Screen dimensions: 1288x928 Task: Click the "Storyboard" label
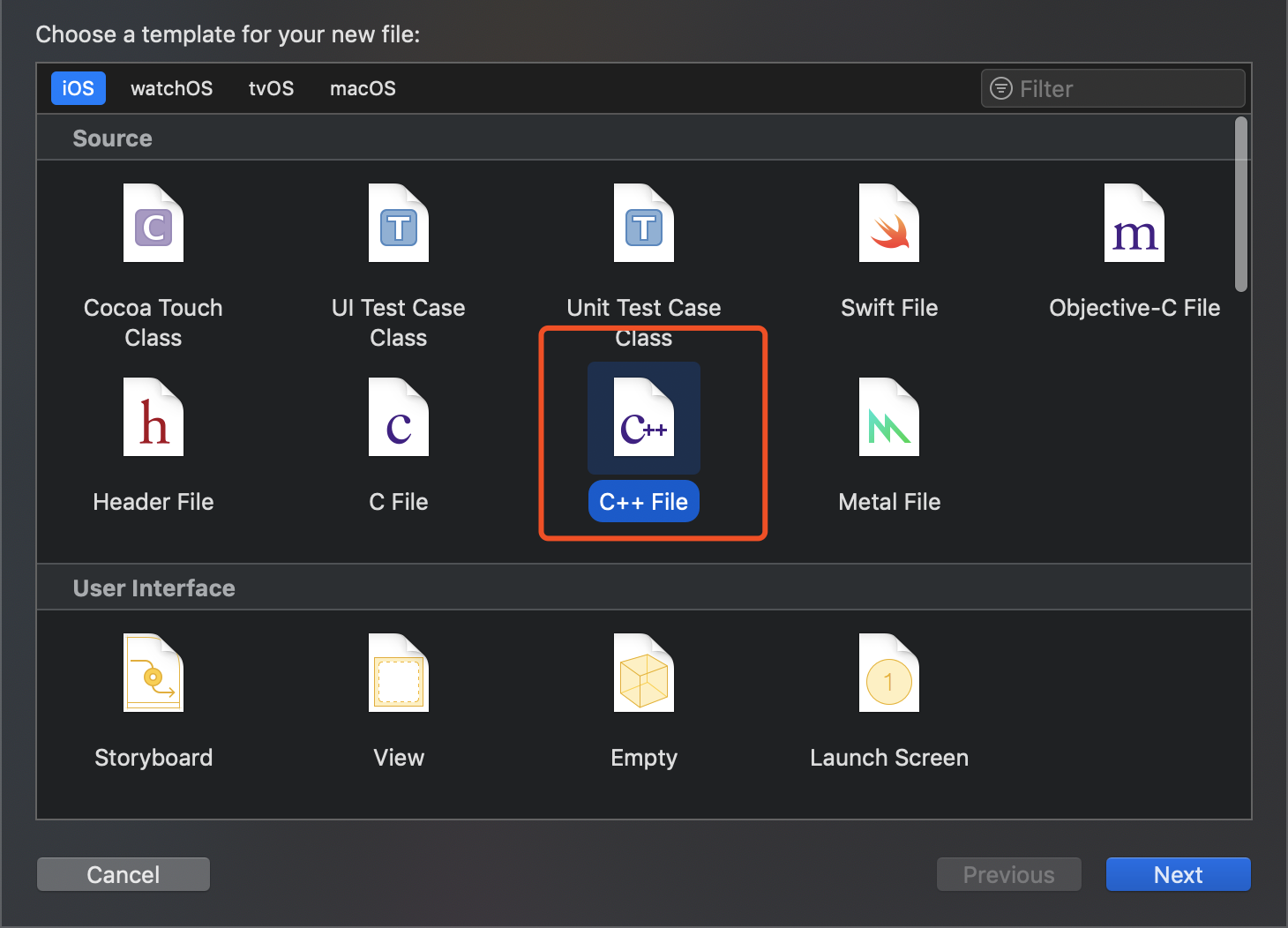pos(154,758)
